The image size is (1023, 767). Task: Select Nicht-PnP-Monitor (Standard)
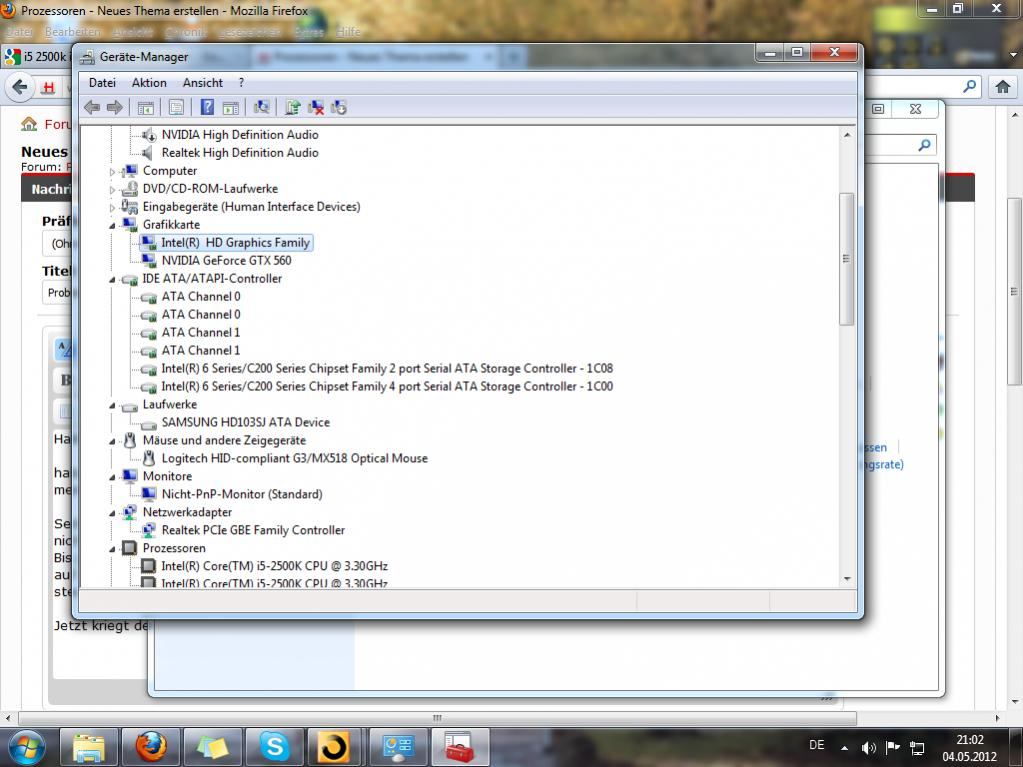pos(241,494)
